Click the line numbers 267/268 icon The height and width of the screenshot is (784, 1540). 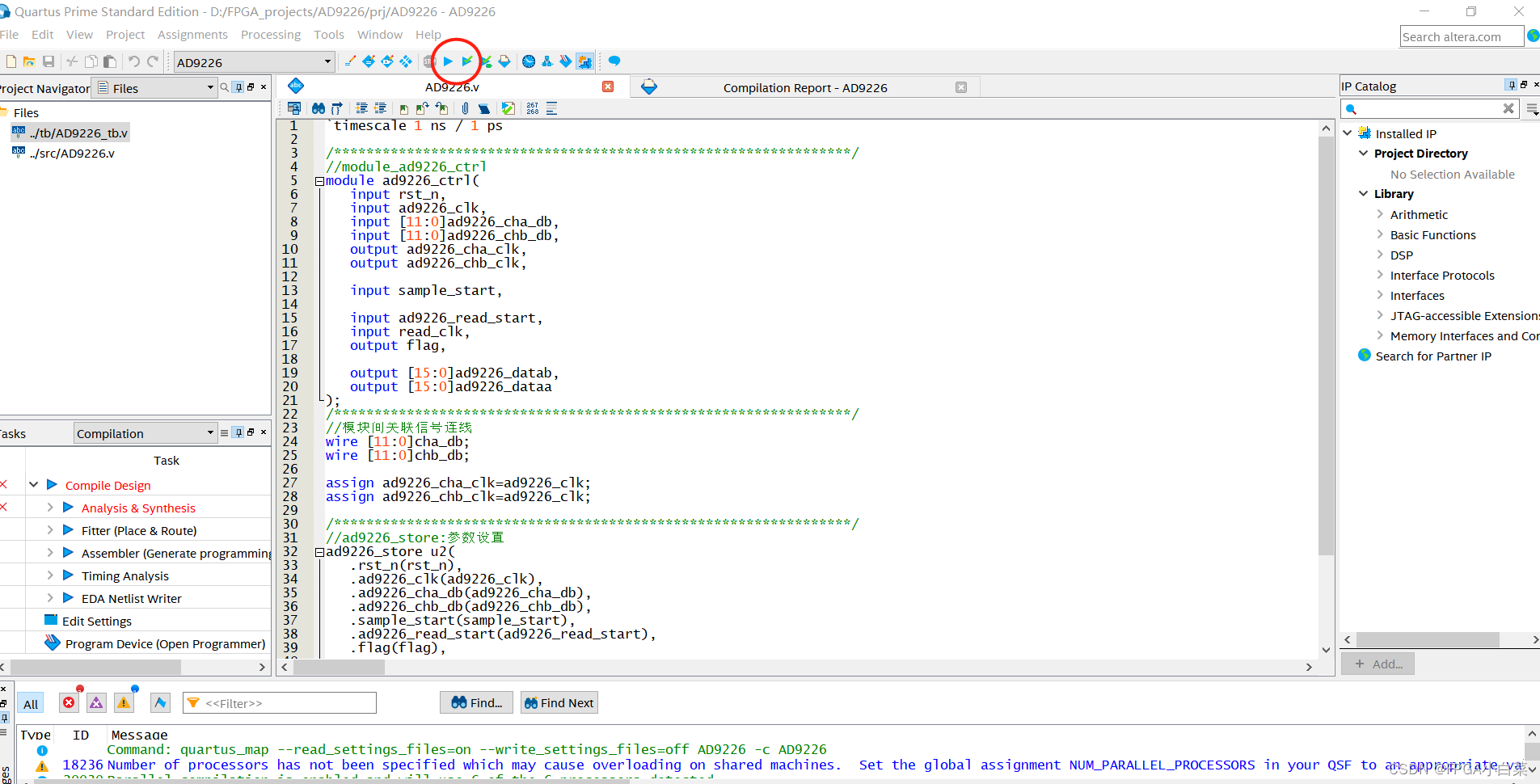pyautogui.click(x=533, y=108)
